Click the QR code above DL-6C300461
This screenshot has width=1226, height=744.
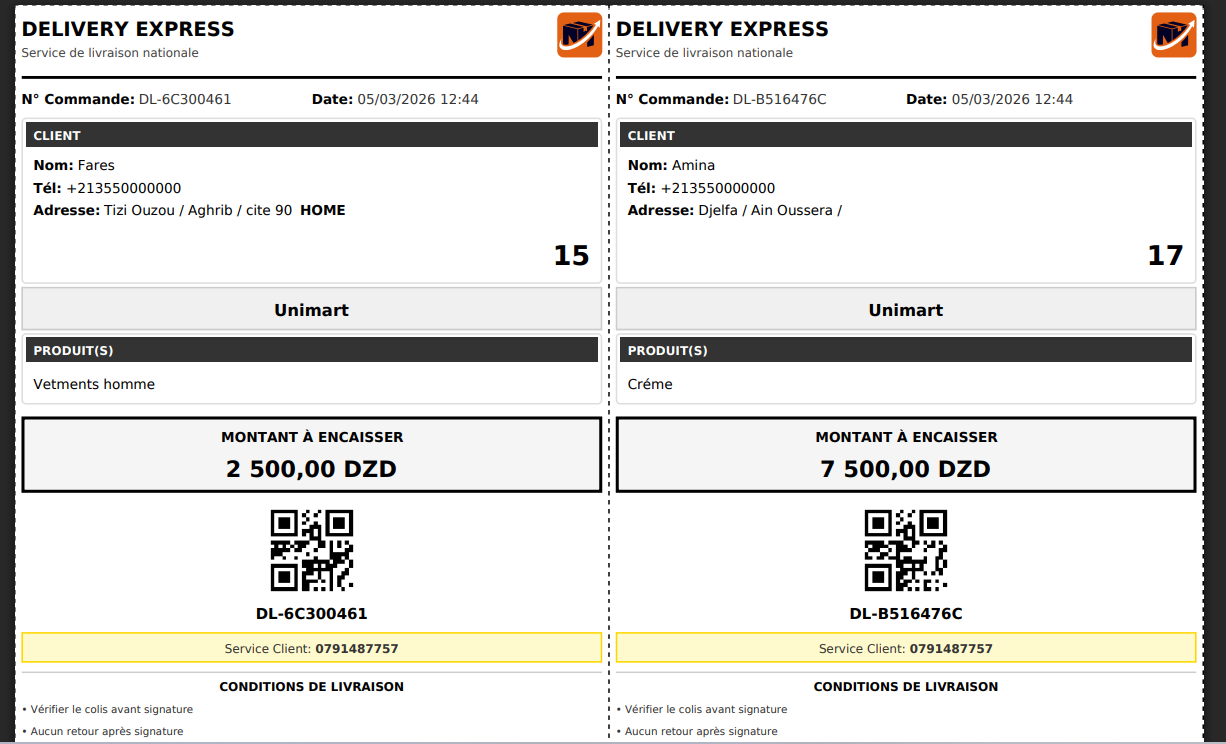[x=312, y=550]
